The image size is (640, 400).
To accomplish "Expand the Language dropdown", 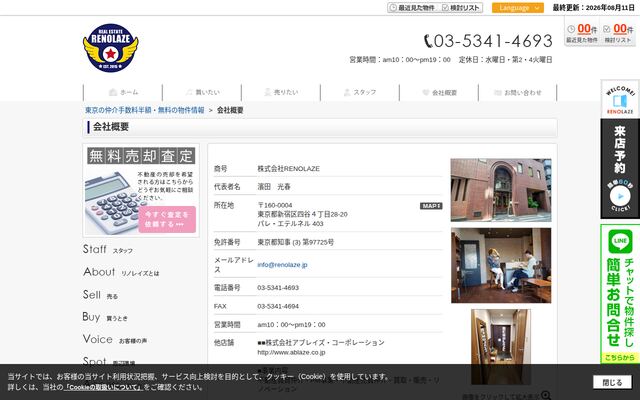I will tap(518, 8).
